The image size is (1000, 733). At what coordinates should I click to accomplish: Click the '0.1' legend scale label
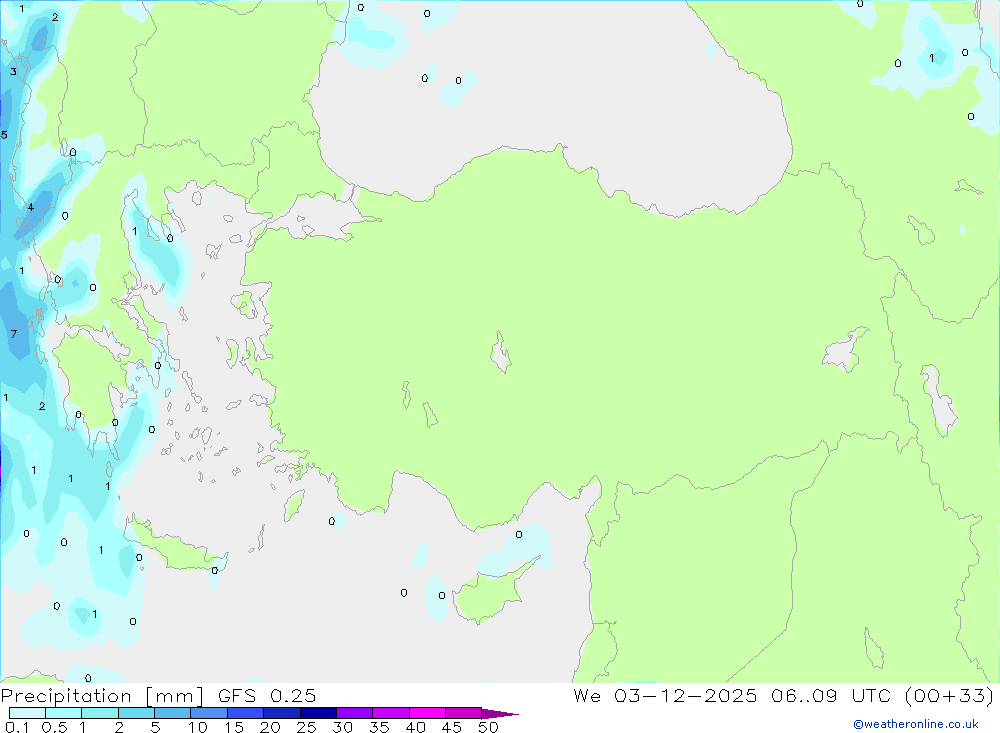pos(17,727)
